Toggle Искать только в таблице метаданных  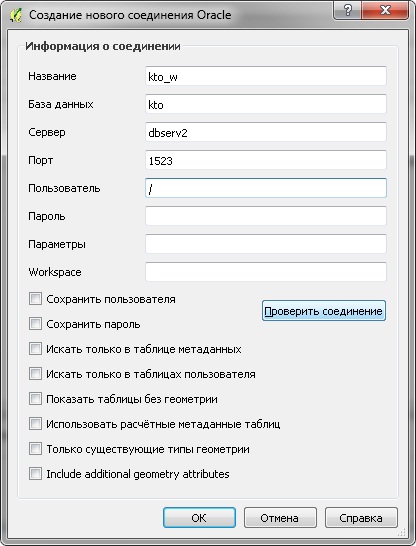point(35,349)
